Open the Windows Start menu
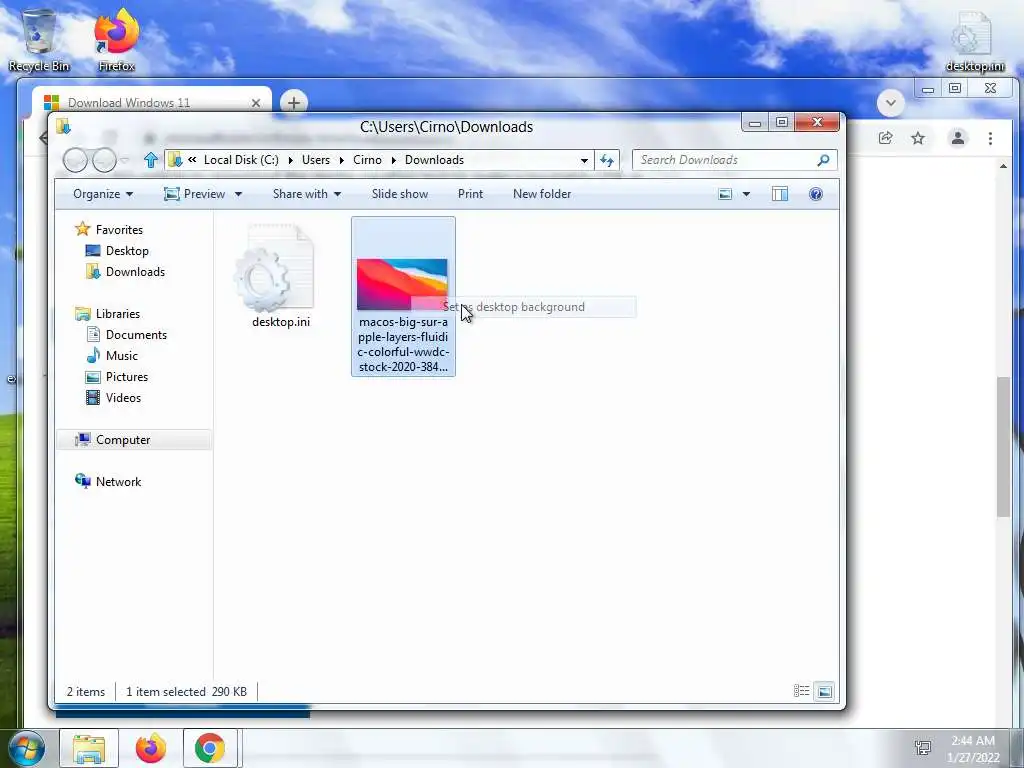The image size is (1024, 768). tap(27, 748)
